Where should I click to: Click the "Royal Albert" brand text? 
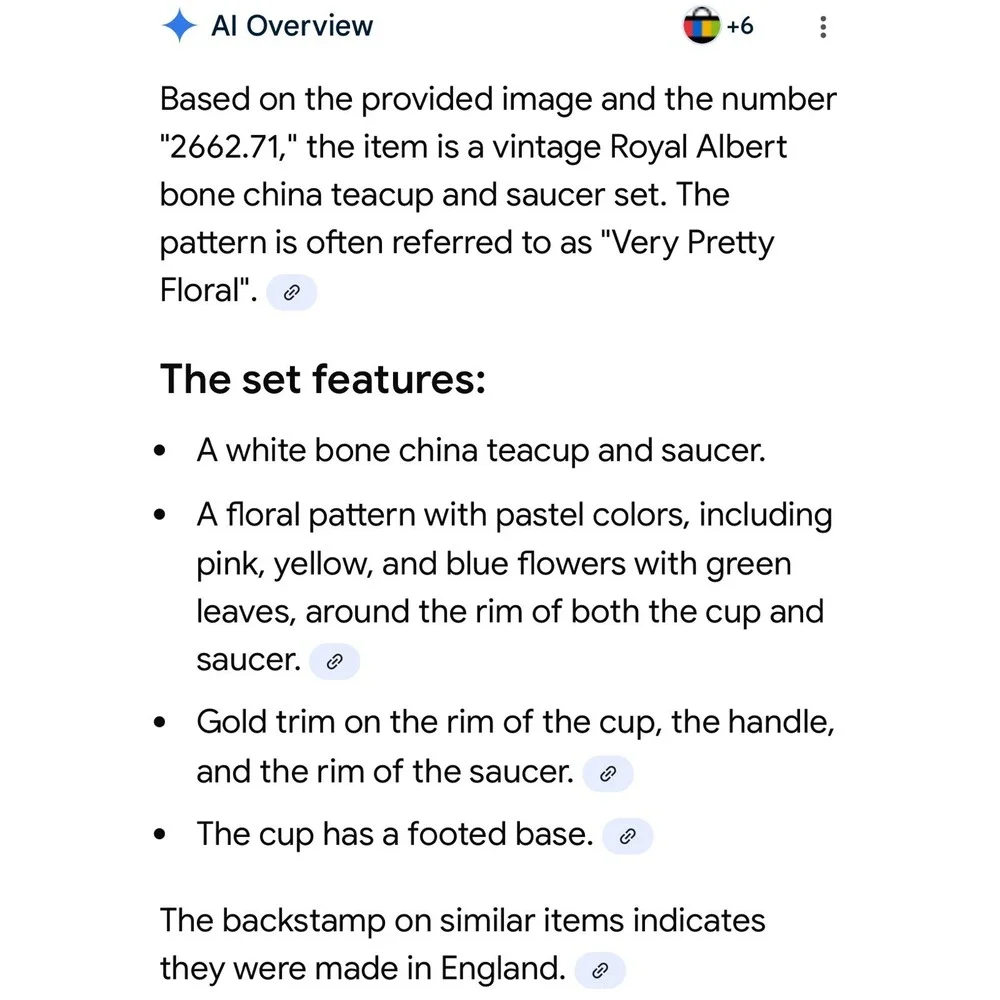[698, 147]
